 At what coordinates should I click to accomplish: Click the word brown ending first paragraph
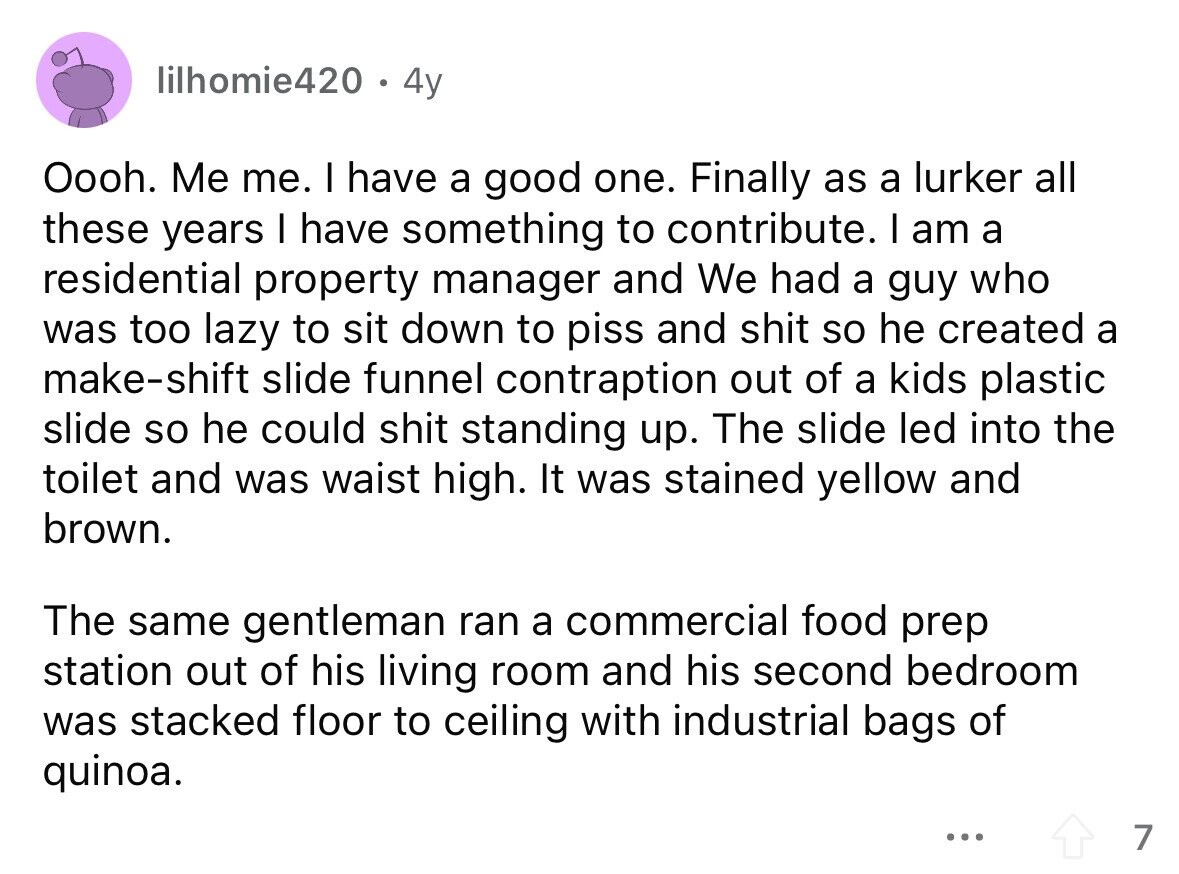(108, 530)
